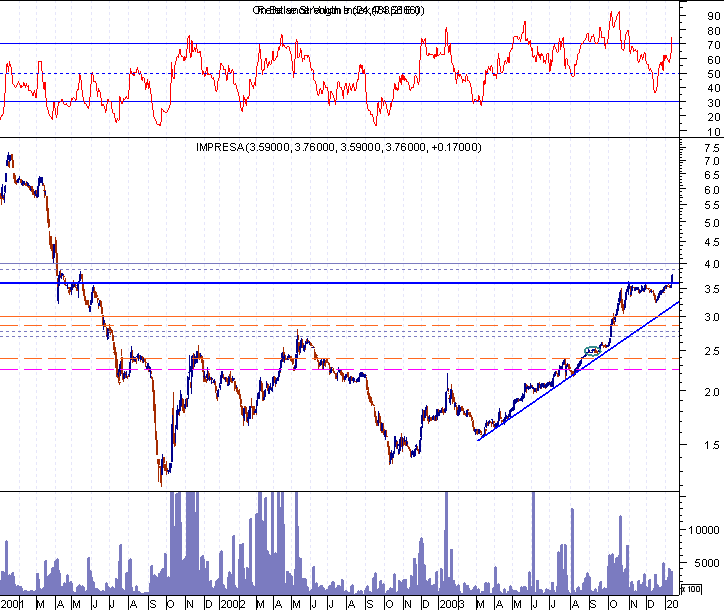Select the thick blue resistance line near 3.6
Screen dimensions: 724x610
(339, 283)
